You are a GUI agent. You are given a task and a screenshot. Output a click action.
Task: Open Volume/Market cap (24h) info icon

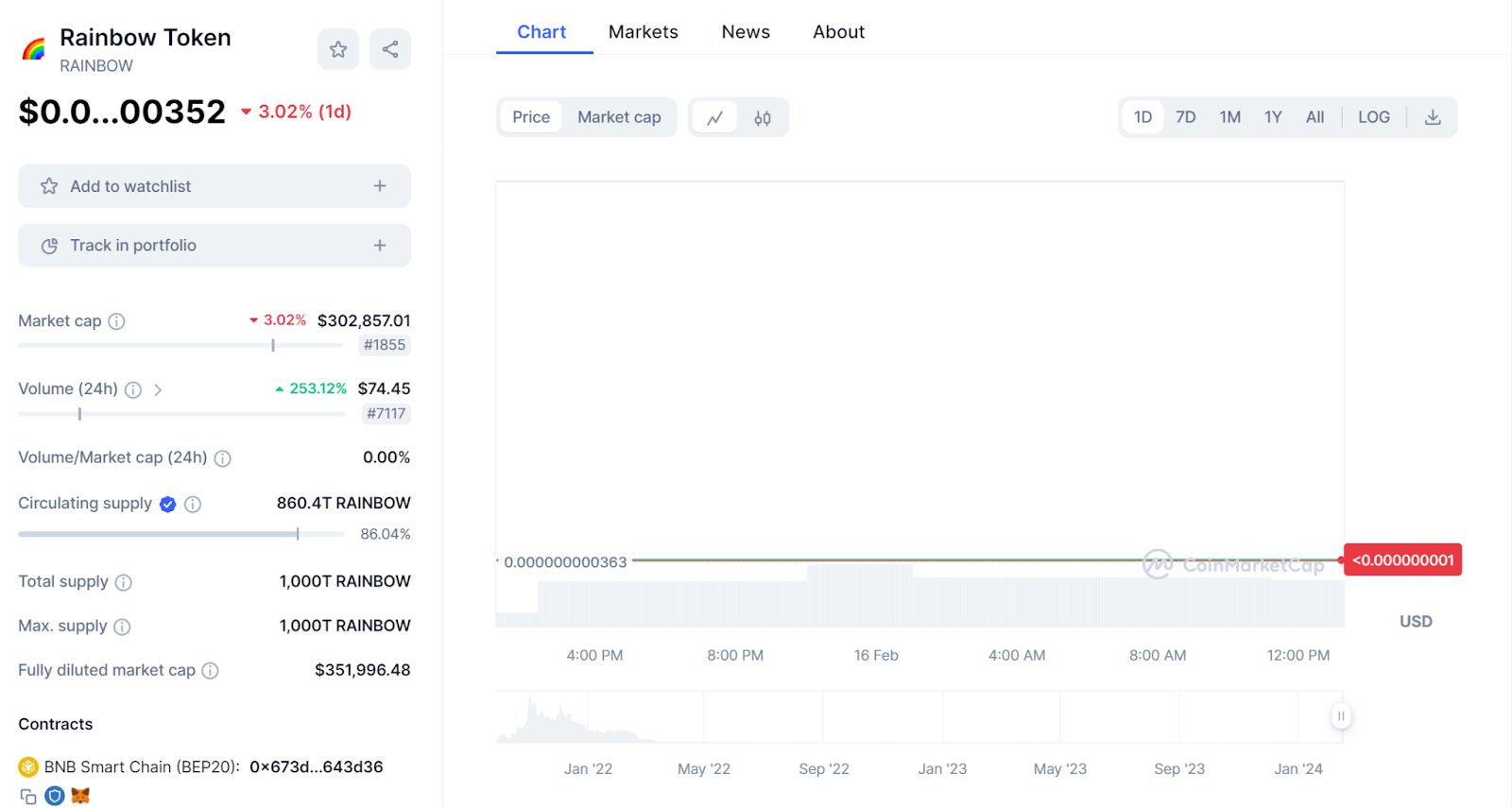pos(222,458)
